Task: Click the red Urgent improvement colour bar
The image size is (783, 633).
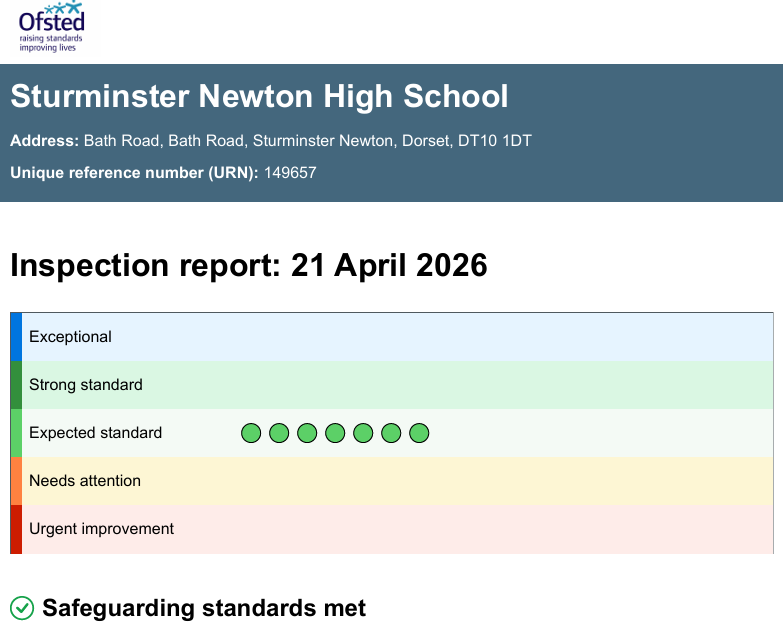Action: (x=16, y=529)
